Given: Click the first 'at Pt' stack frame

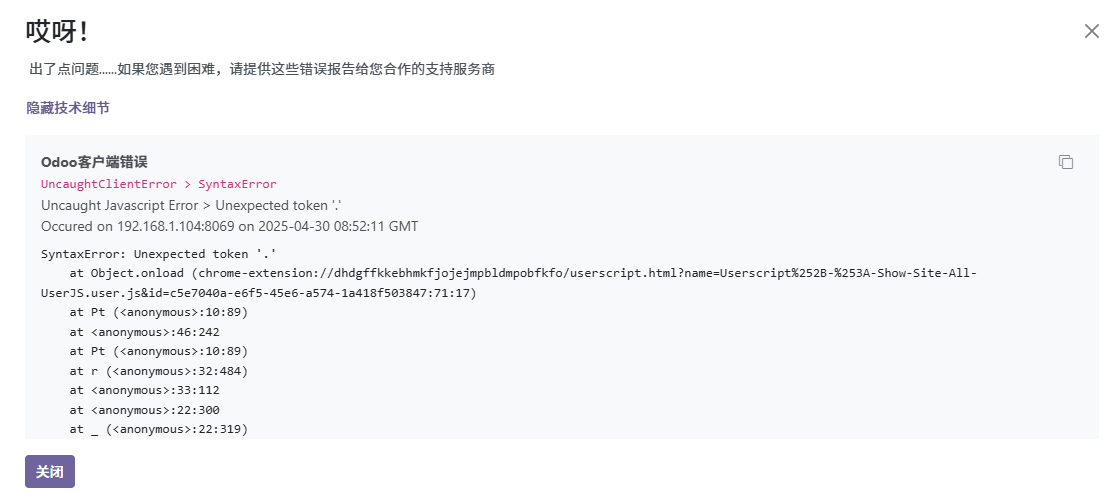Looking at the screenshot, I should [x=158, y=312].
